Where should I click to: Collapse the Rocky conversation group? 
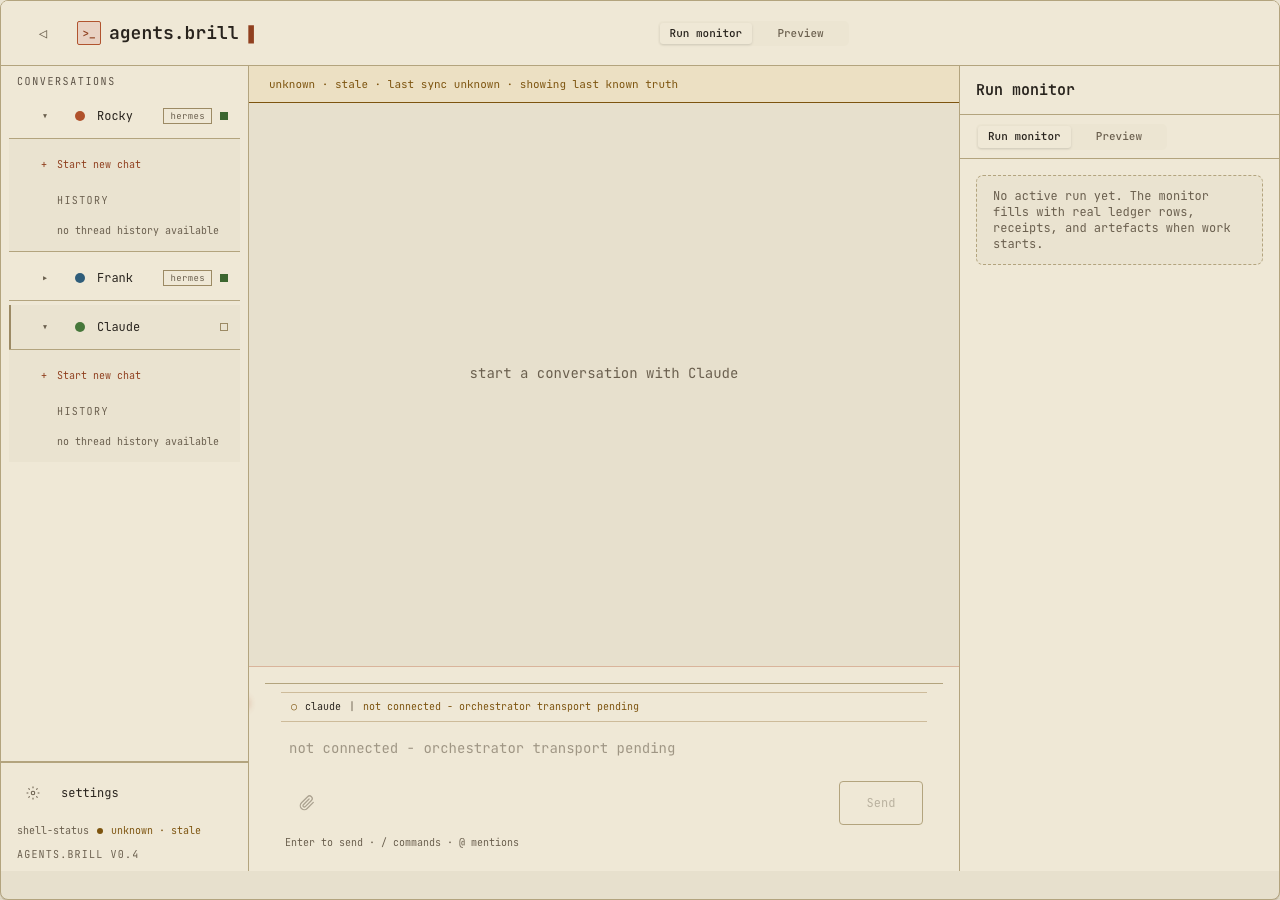(x=45, y=116)
